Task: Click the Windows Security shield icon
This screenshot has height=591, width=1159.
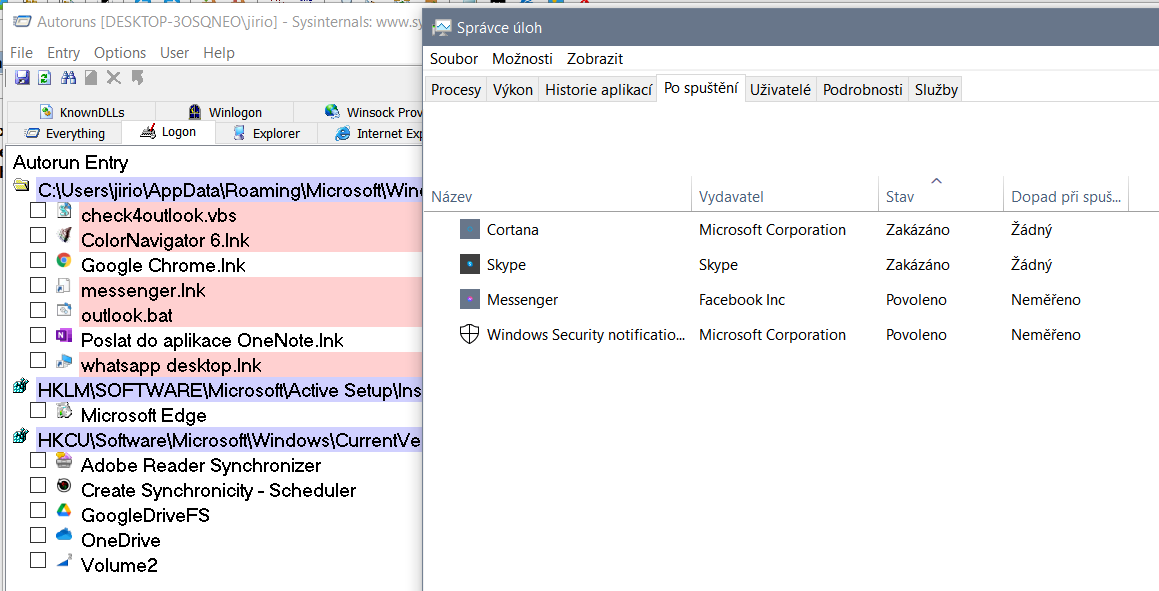Action: point(470,335)
